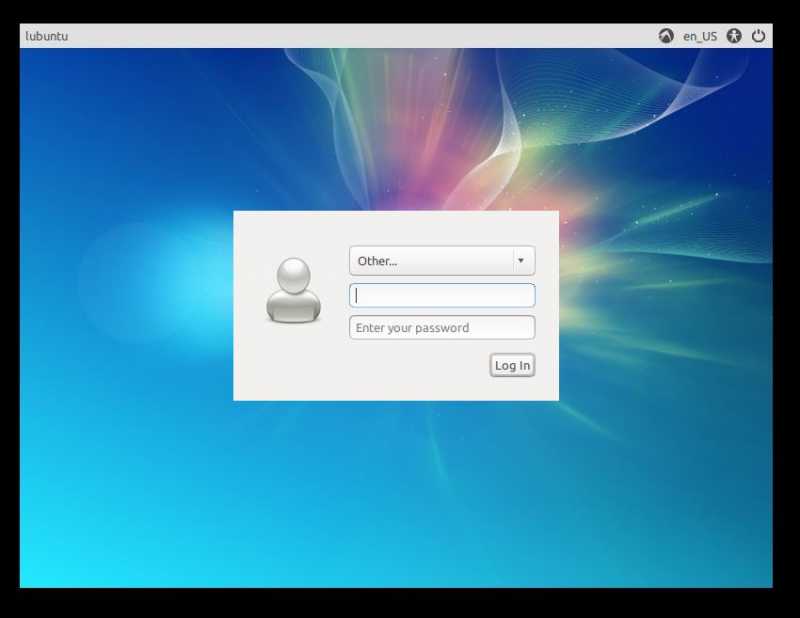Click empty space in the top panel
The height and width of the screenshot is (618, 800).
pyautogui.click(x=350, y=36)
